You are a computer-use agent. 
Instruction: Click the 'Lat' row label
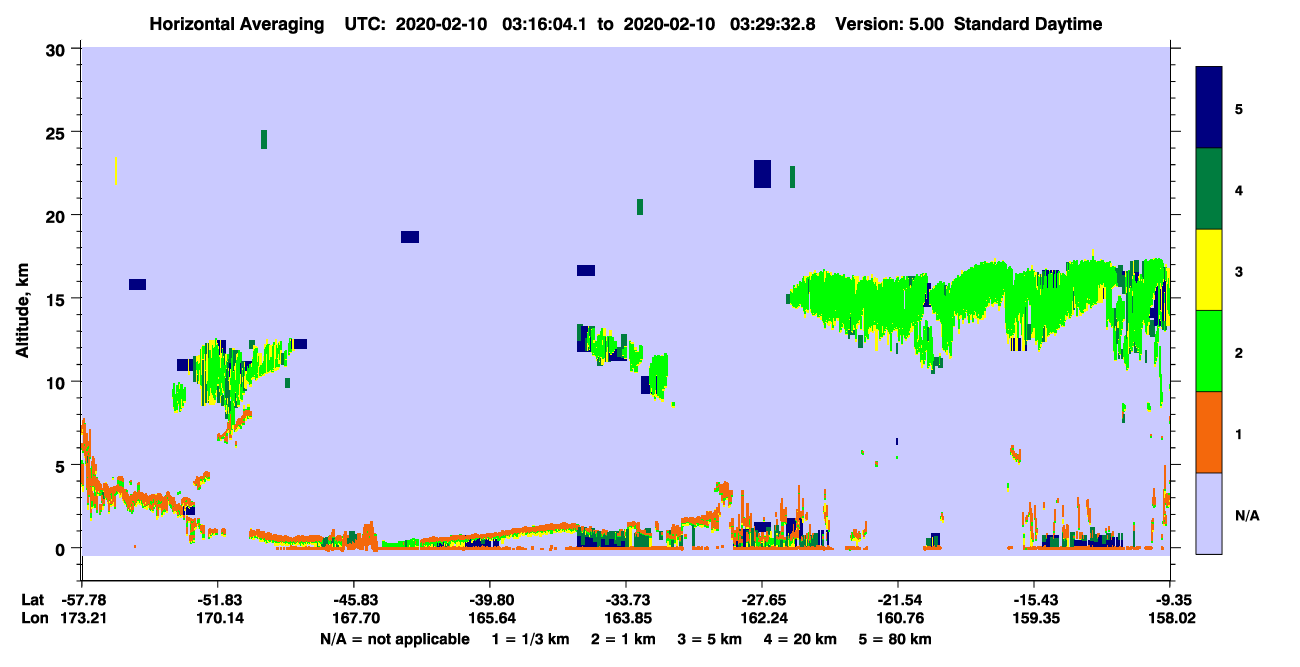click(32, 599)
